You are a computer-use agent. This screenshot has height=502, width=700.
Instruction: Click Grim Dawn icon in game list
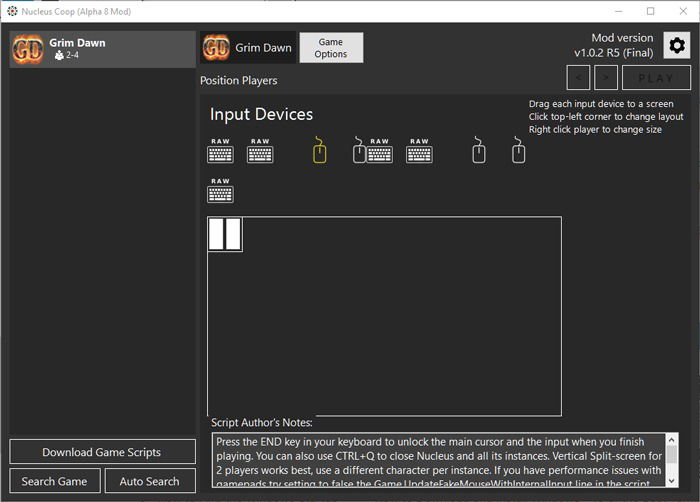tap(28, 49)
